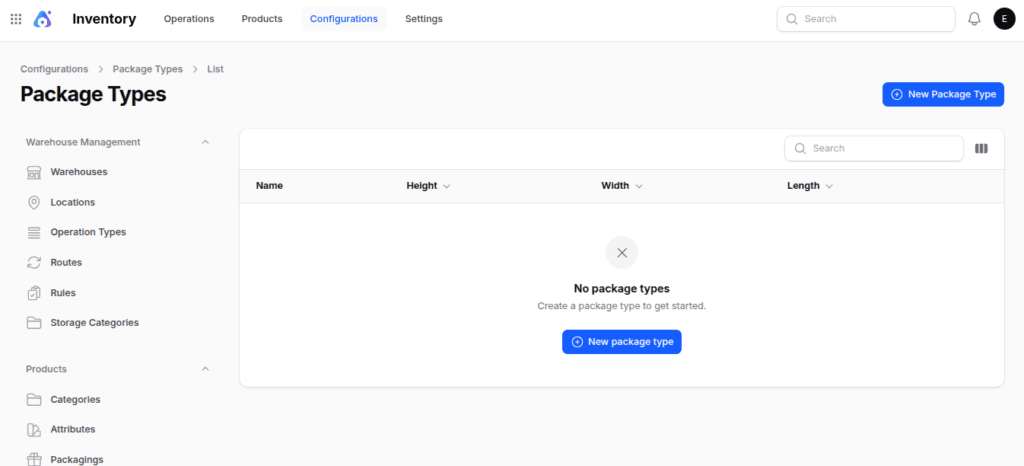Screen dimensions: 1024x466
Task: Sort by Width column
Action: pos(622,186)
